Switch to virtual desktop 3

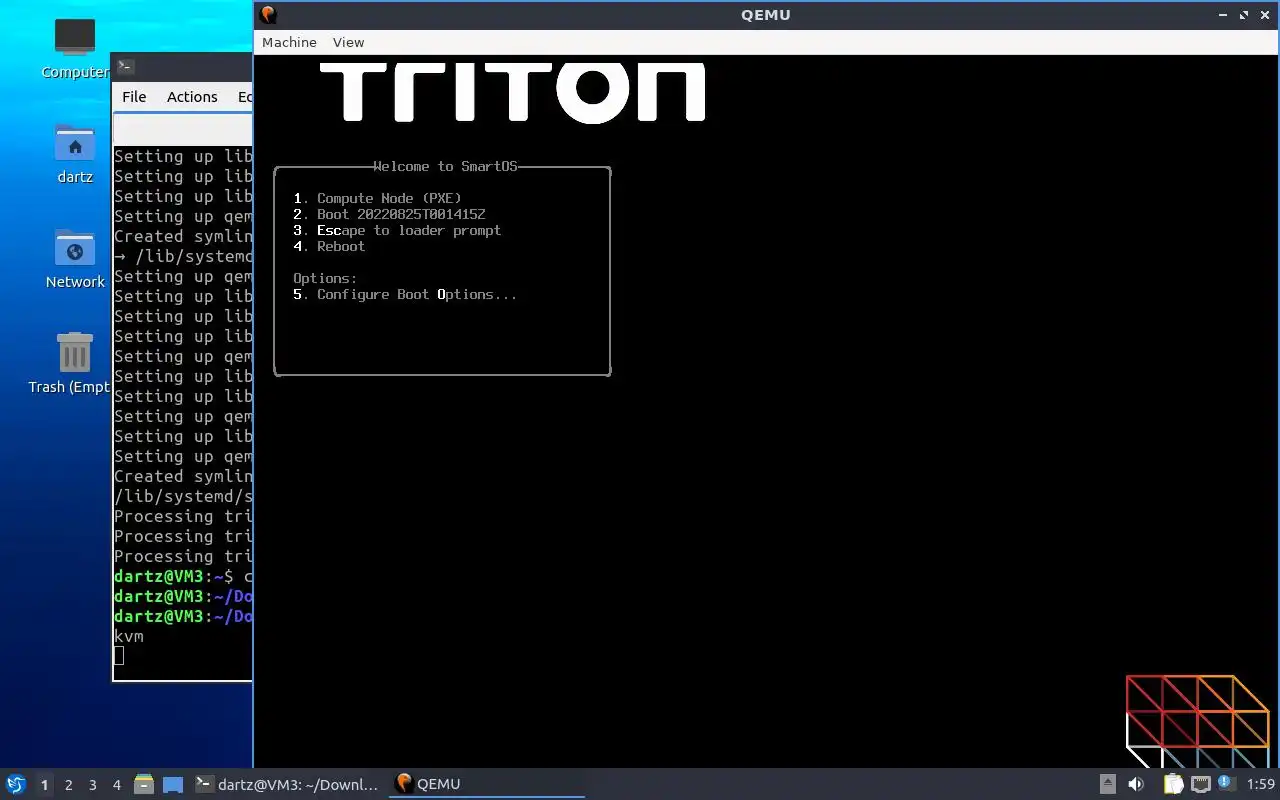pyautogui.click(x=92, y=785)
